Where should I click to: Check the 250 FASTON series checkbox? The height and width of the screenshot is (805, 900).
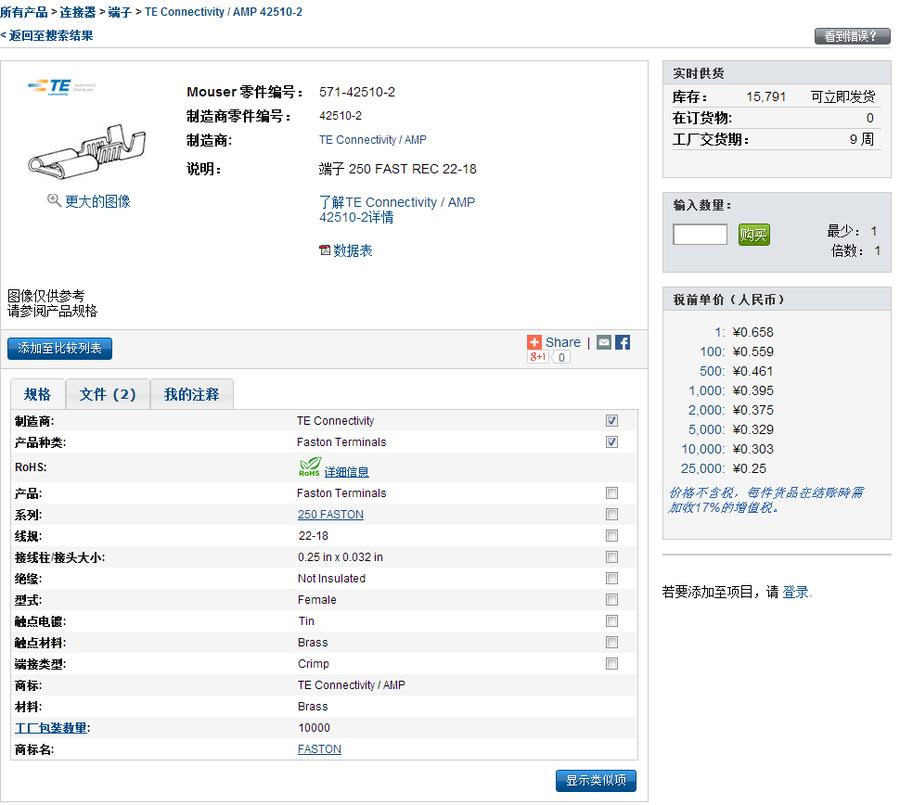coord(612,515)
